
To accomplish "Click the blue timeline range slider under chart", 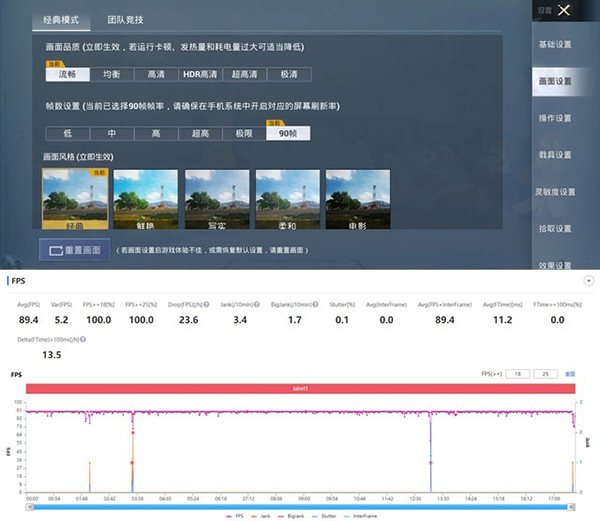I will [300, 506].
